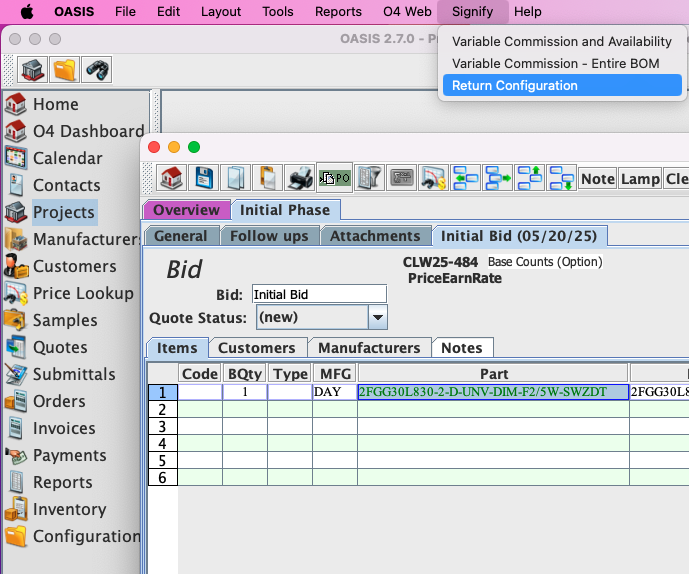This screenshot has height=574, width=689.
Task: Click the Lamp button
Action: [x=640, y=179]
